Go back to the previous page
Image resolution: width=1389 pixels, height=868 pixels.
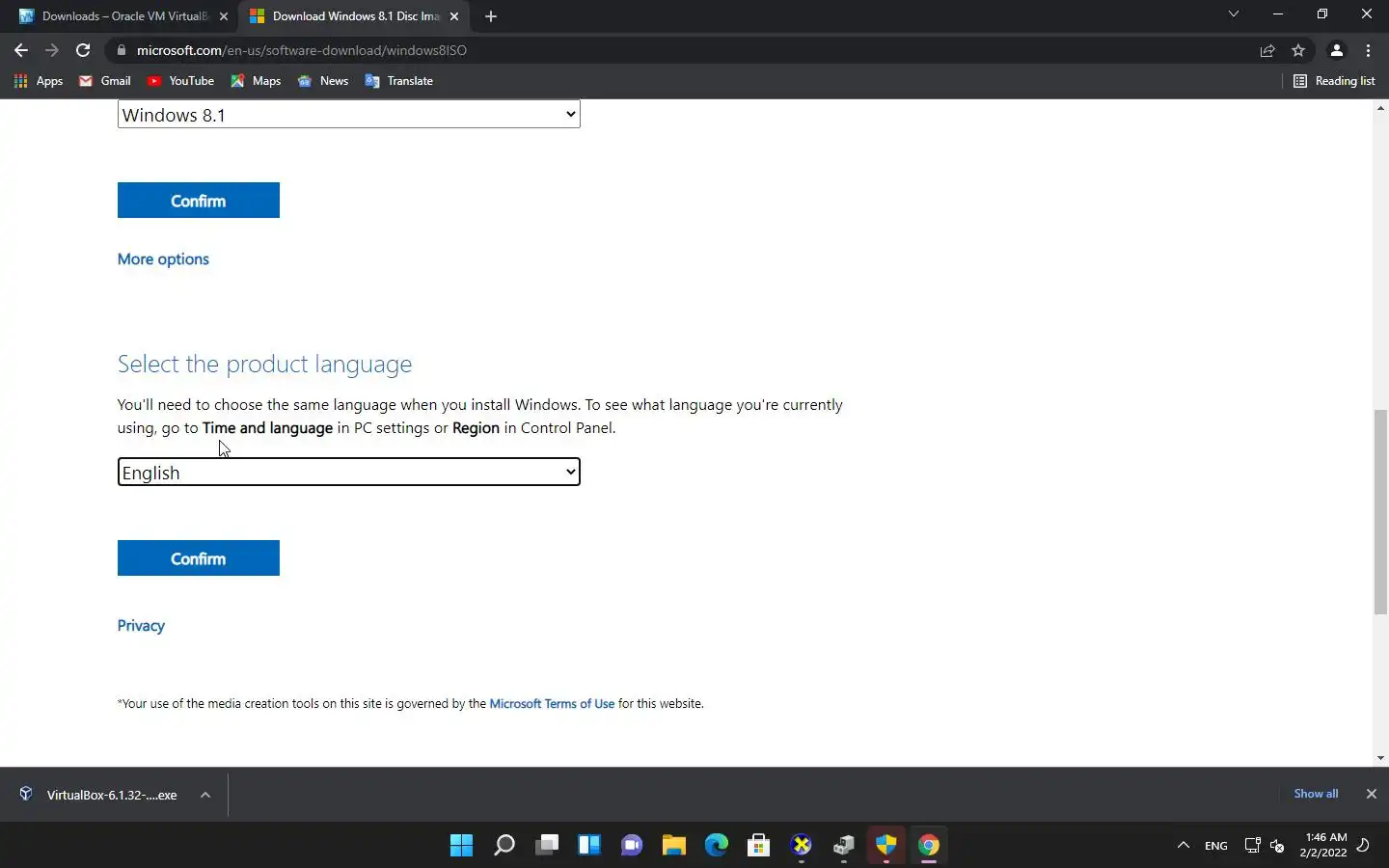tap(21, 50)
